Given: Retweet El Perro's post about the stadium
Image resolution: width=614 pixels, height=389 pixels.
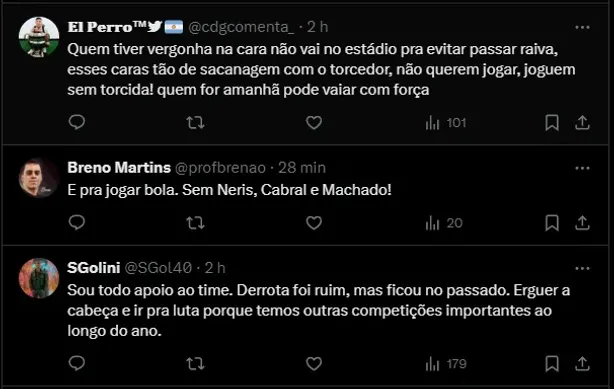Looking at the screenshot, I should [x=195, y=123].
